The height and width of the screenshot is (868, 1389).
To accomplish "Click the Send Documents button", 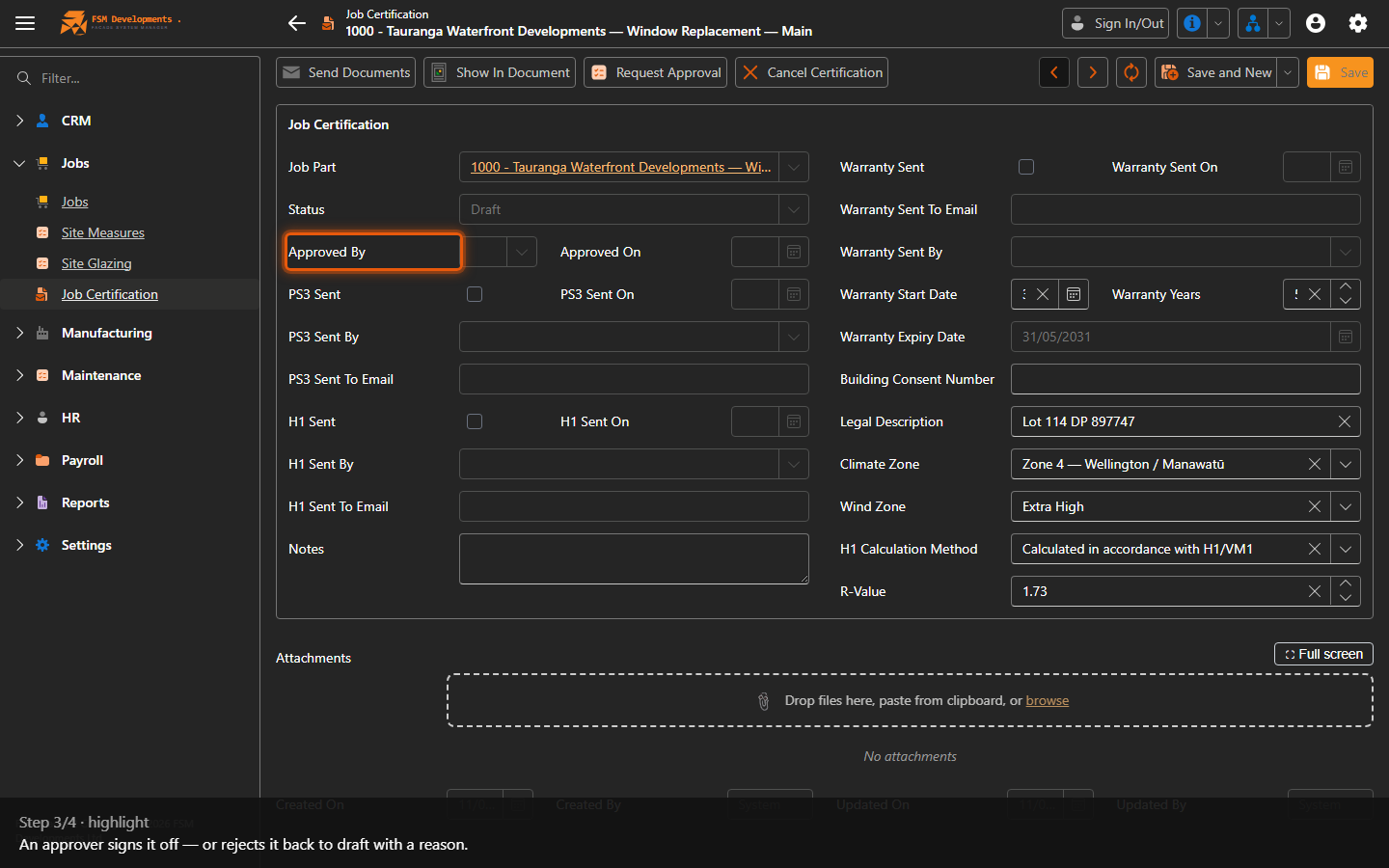I will click(345, 72).
